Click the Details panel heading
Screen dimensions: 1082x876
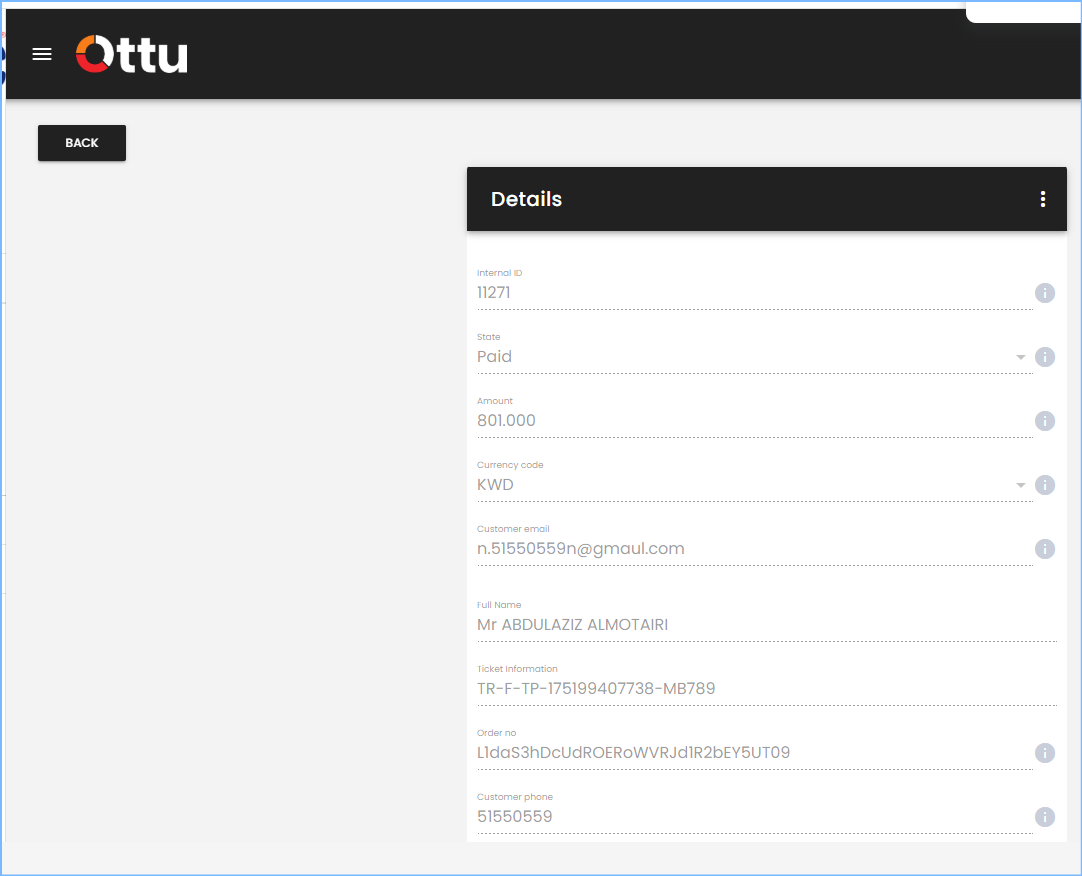click(x=527, y=199)
